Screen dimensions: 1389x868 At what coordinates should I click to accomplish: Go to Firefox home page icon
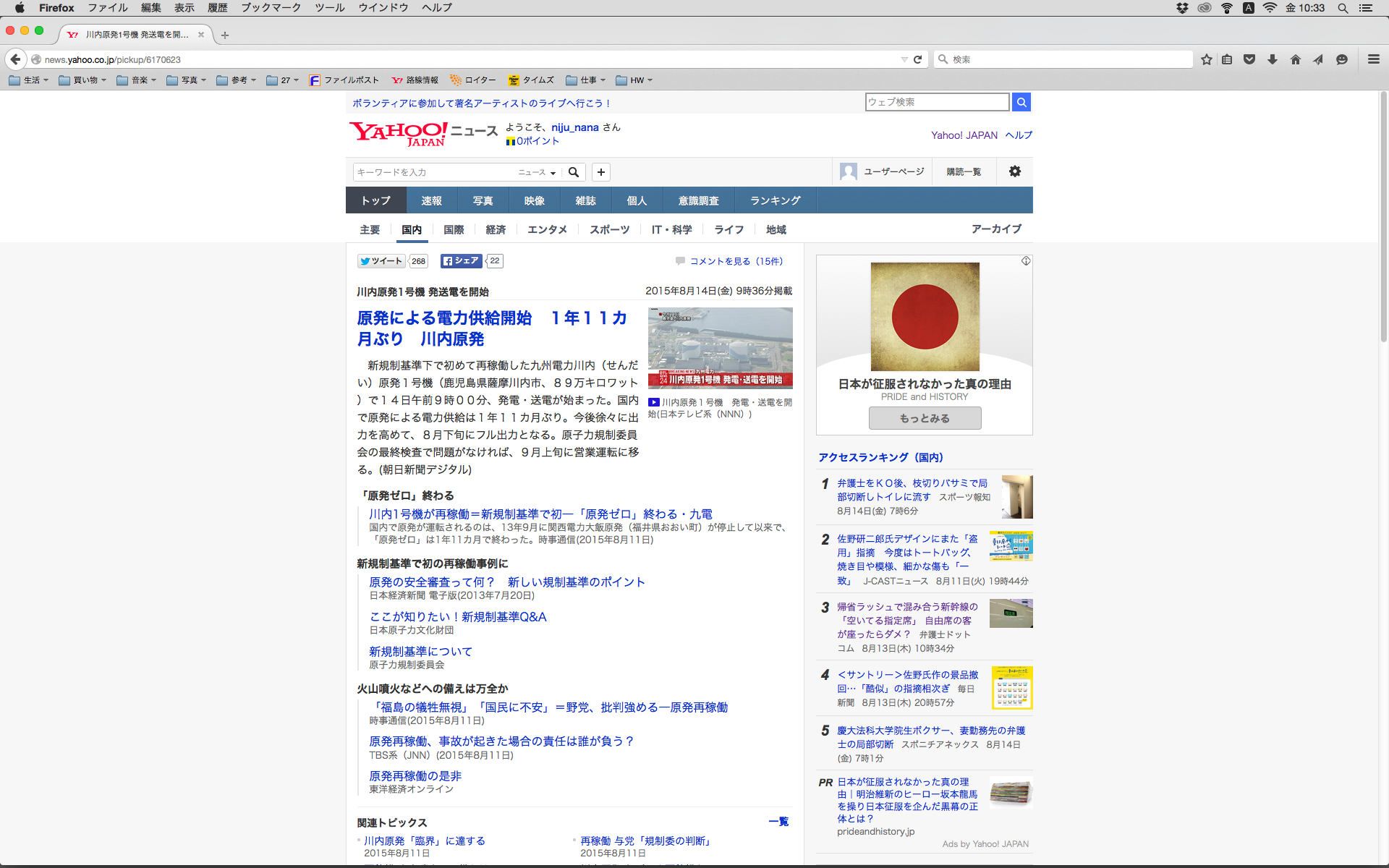pyautogui.click(x=1296, y=59)
